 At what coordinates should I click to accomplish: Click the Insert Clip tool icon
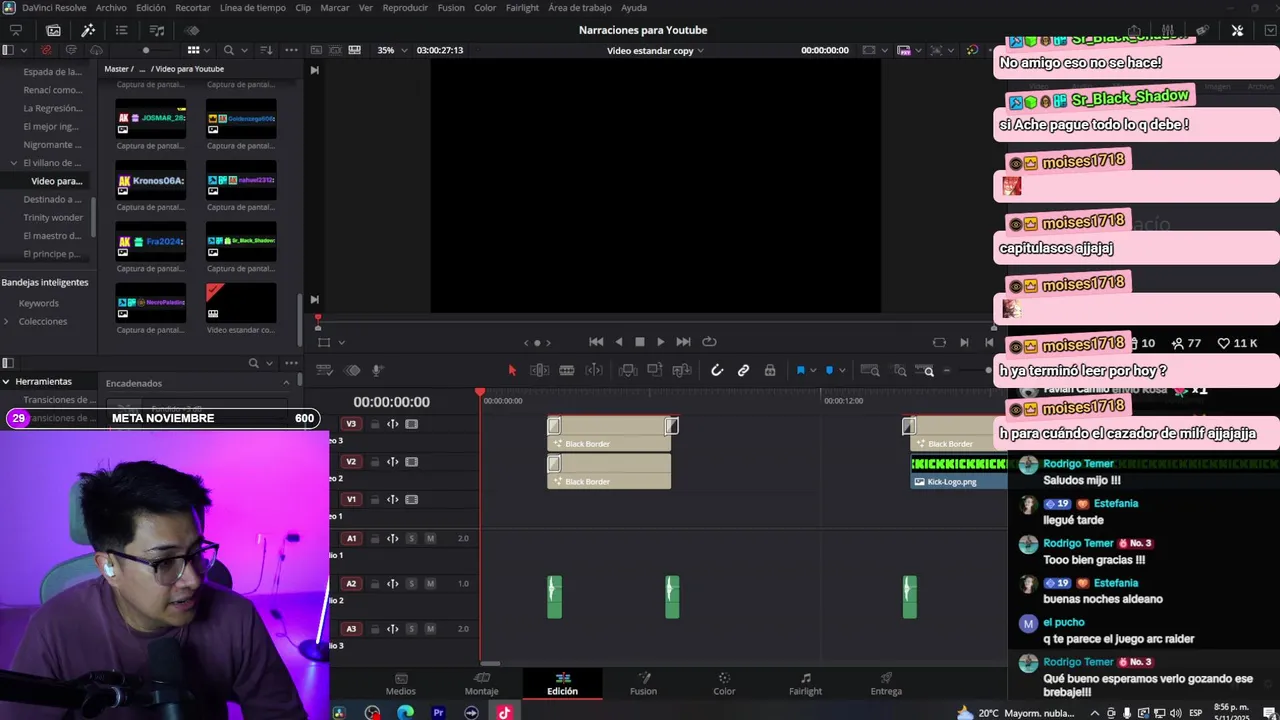click(x=628, y=370)
